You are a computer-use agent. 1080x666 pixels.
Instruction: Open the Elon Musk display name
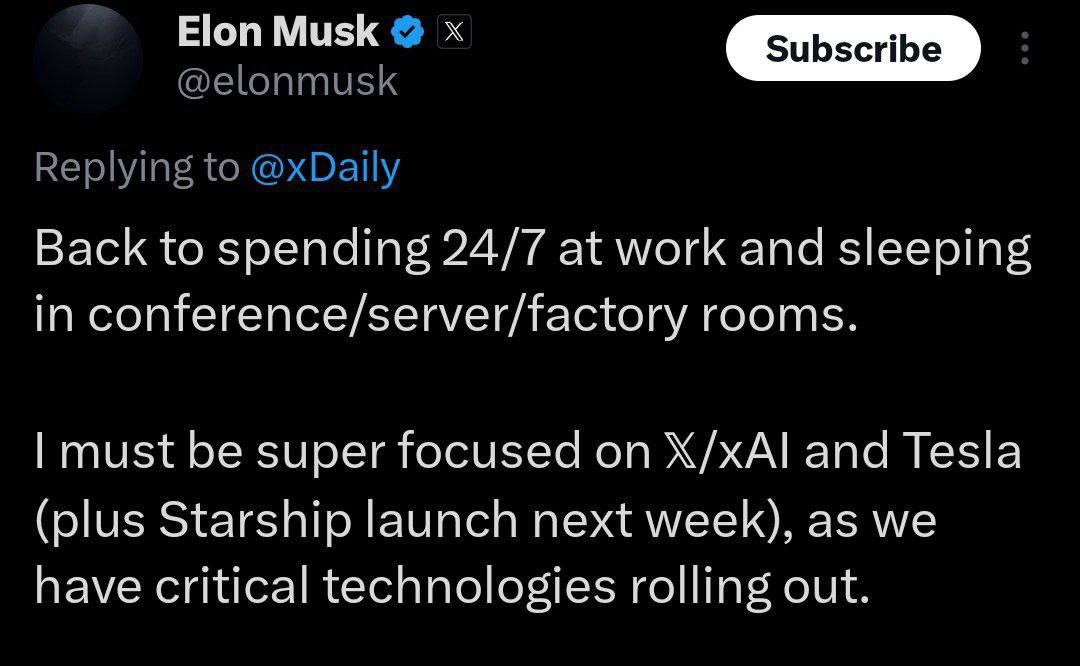click(278, 32)
